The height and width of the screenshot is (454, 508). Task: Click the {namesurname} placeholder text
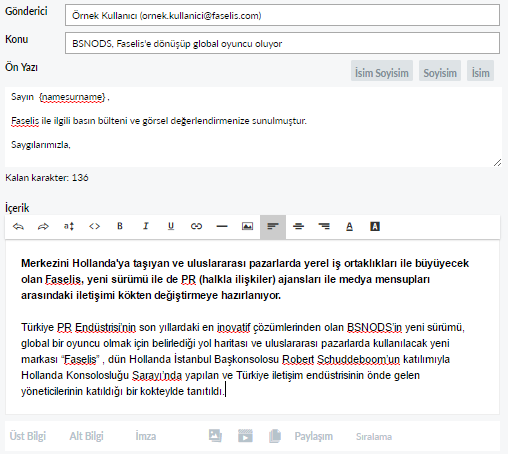click(72, 97)
